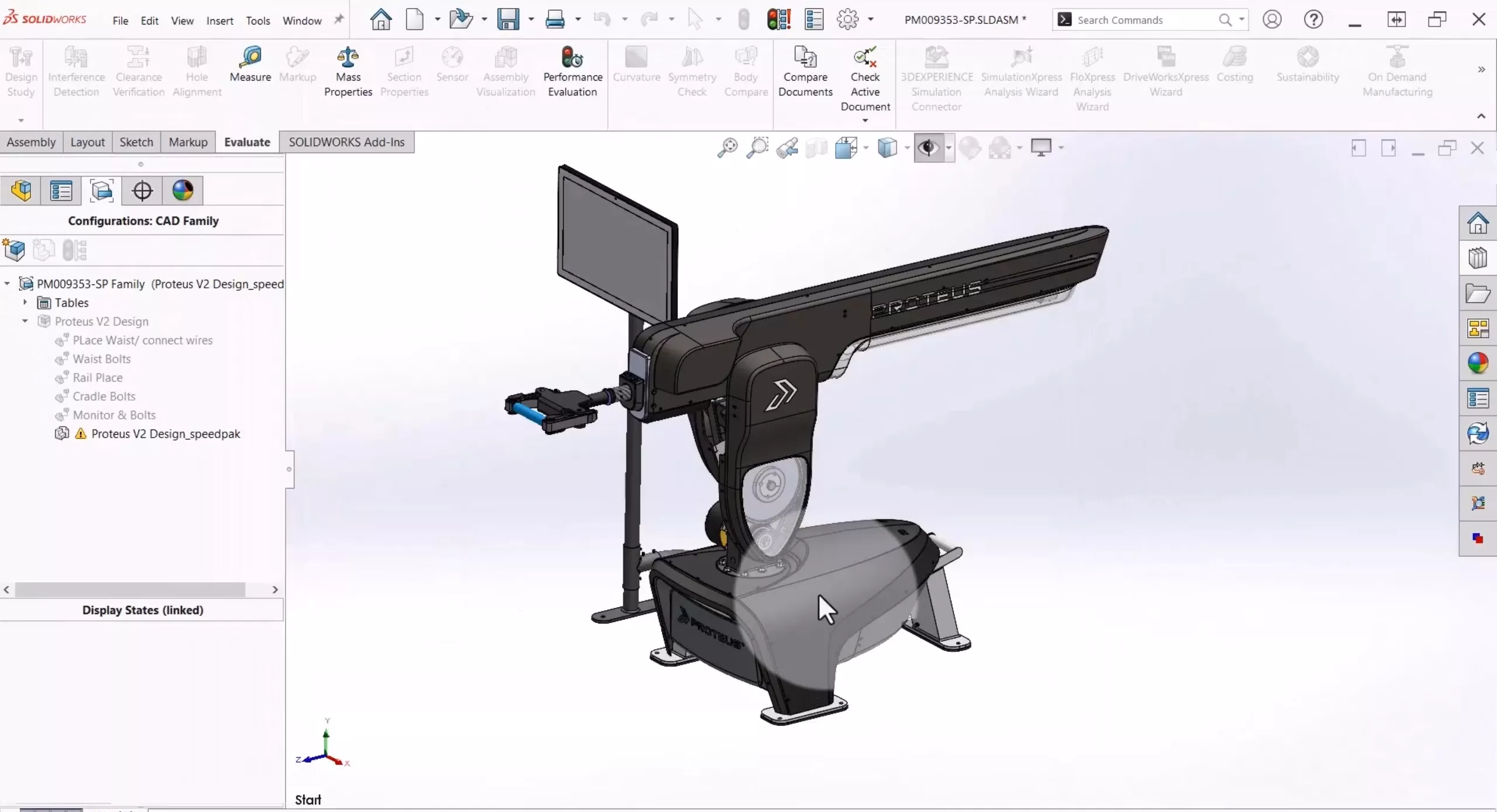Open a file with Open icon
The height and width of the screenshot is (812, 1497).
click(461, 19)
